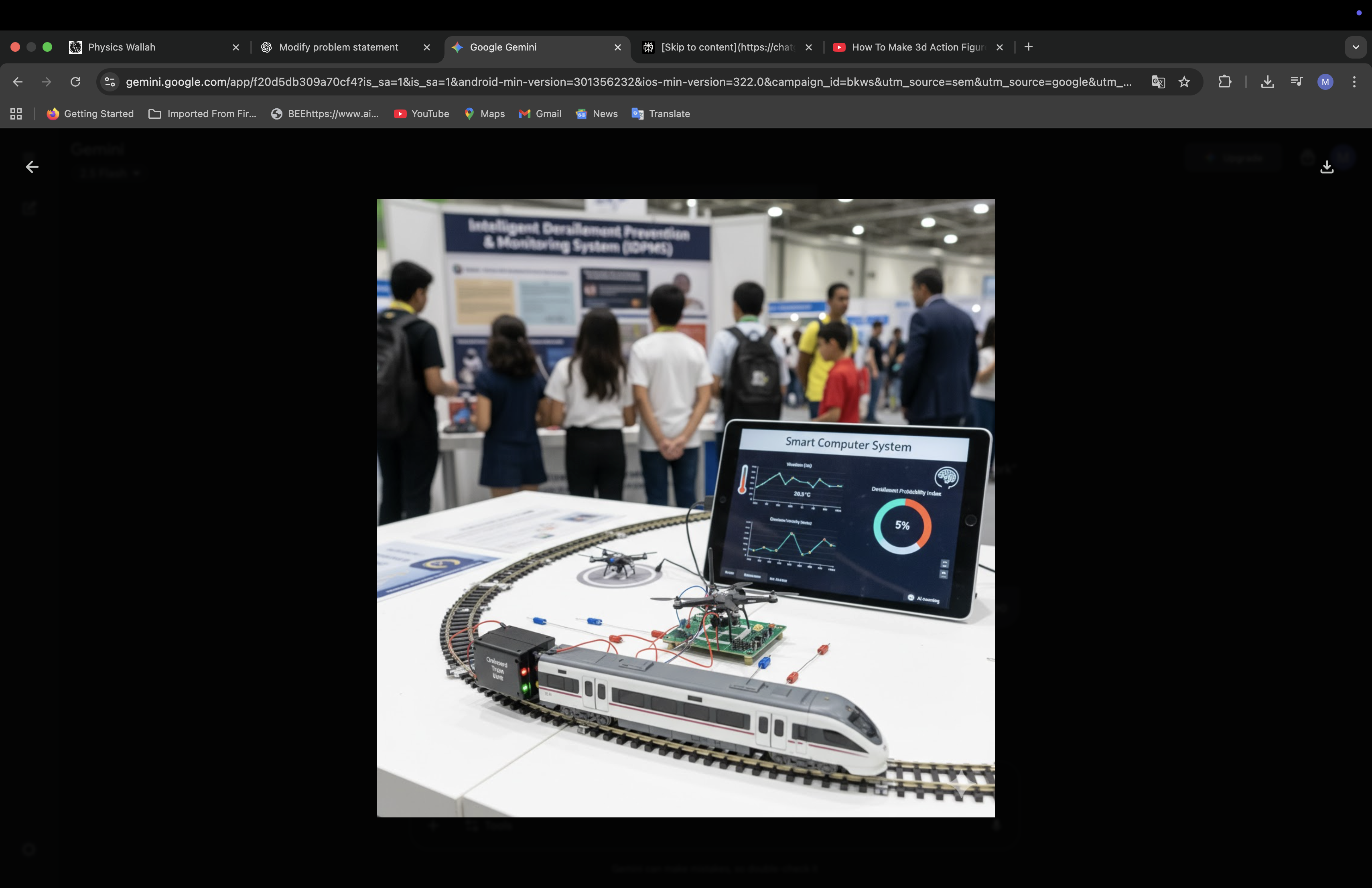Image resolution: width=1372 pixels, height=888 pixels.
Task: Bookmark this page with star icon
Action: [x=1184, y=82]
